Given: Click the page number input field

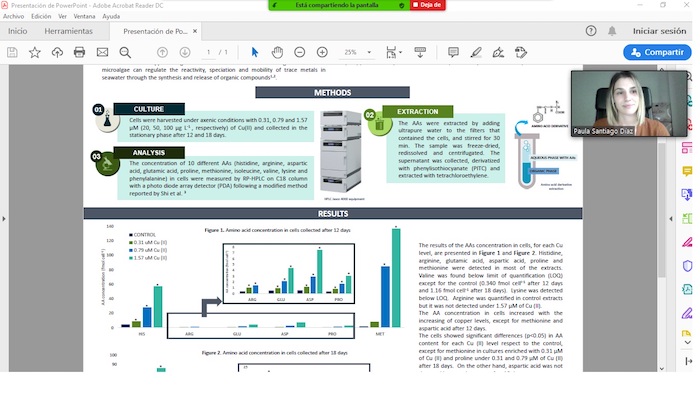Looking at the screenshot, I should [x=208, y=53].
